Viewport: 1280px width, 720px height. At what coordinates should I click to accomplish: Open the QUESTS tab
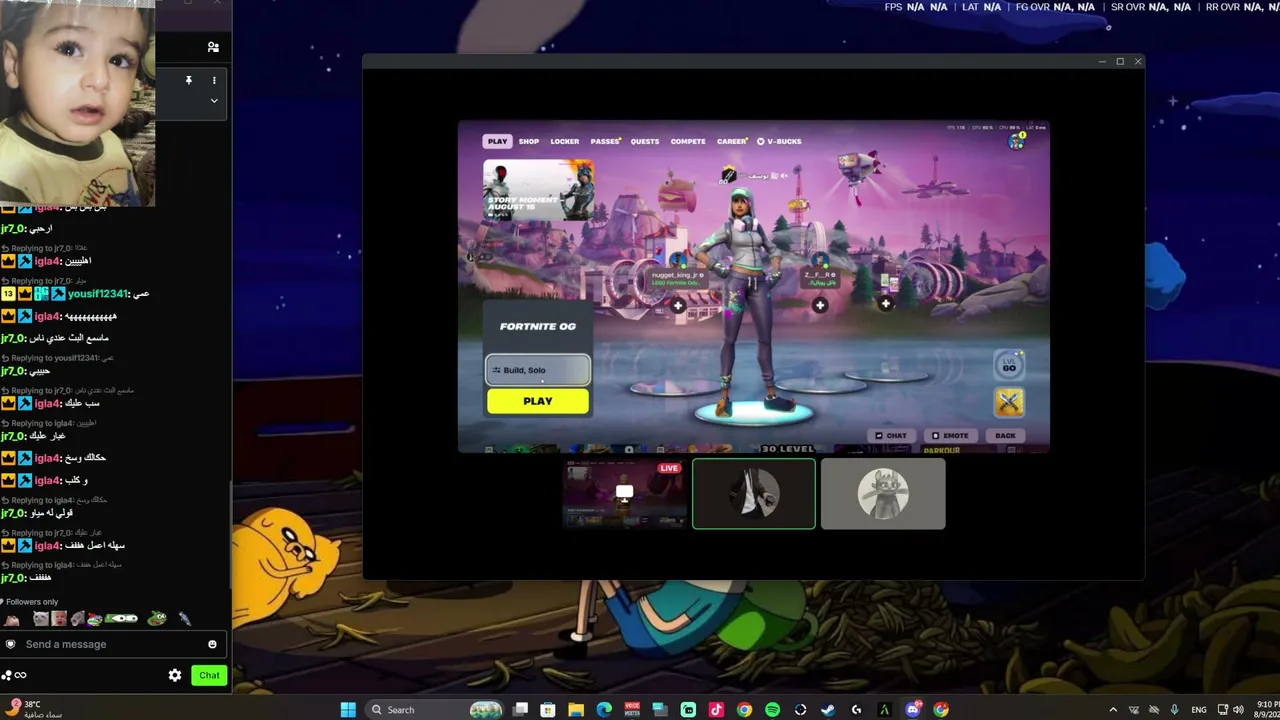click(645, 141)
